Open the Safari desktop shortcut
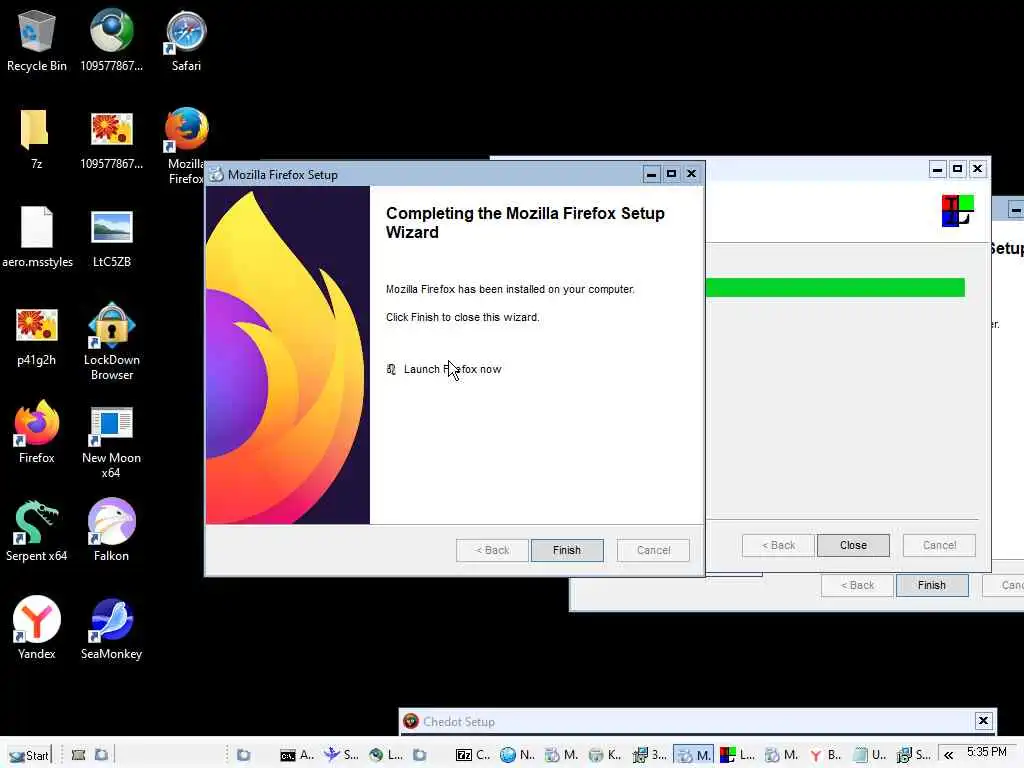This screenshot has width=1024, height=768. (186, 40)
